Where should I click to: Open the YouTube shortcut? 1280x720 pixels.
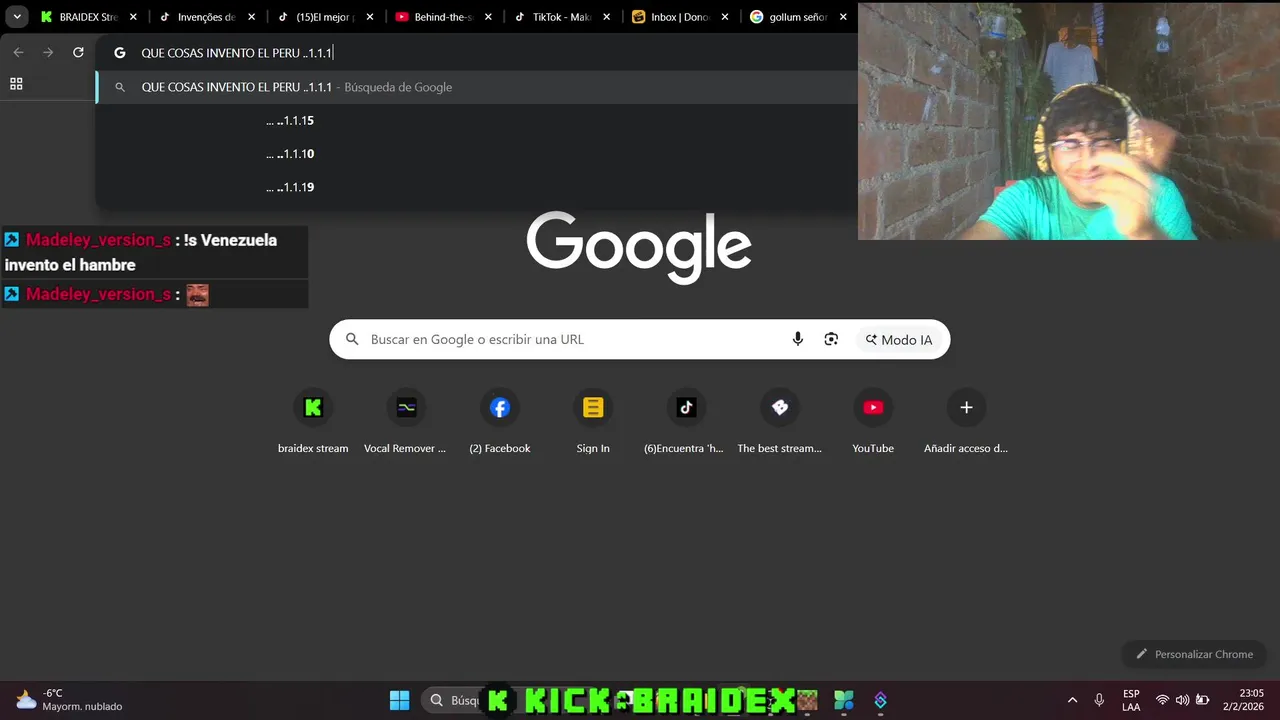pyautogui.click(x=873, y=420)
